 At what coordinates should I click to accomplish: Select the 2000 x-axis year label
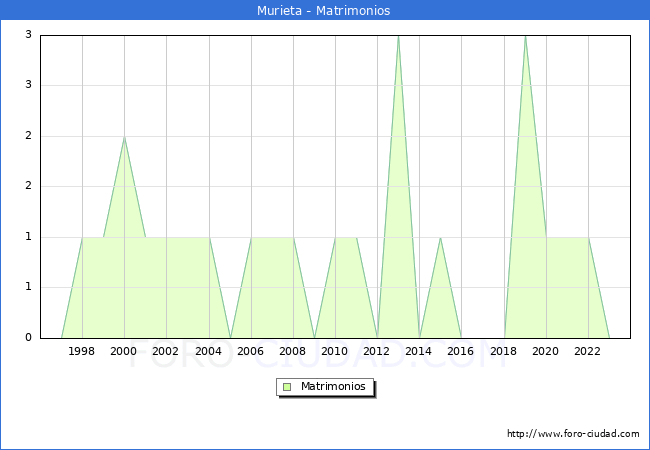124,351
